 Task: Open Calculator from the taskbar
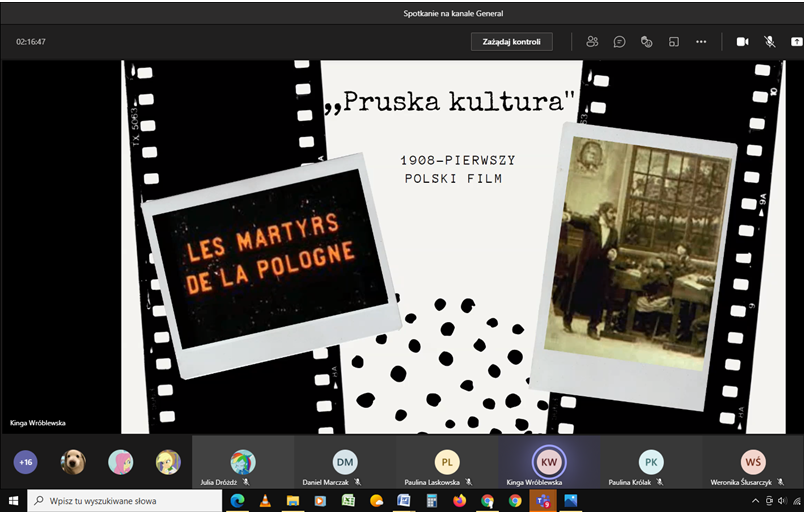coord(432,501)
